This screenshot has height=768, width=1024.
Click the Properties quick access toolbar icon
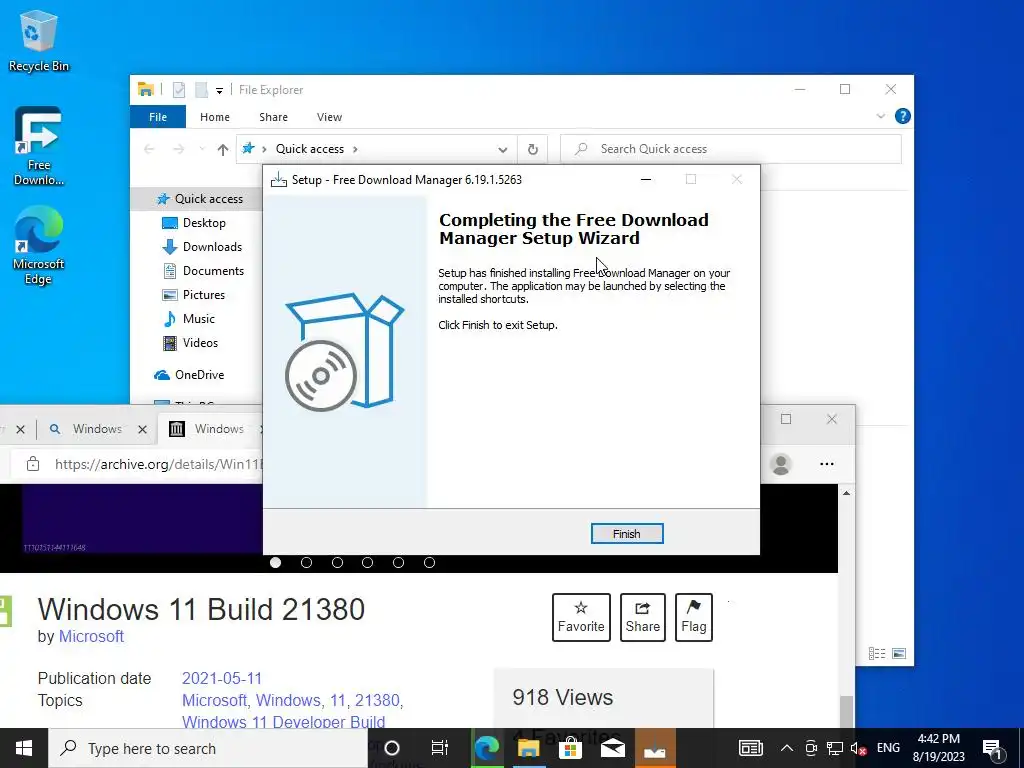178,90
